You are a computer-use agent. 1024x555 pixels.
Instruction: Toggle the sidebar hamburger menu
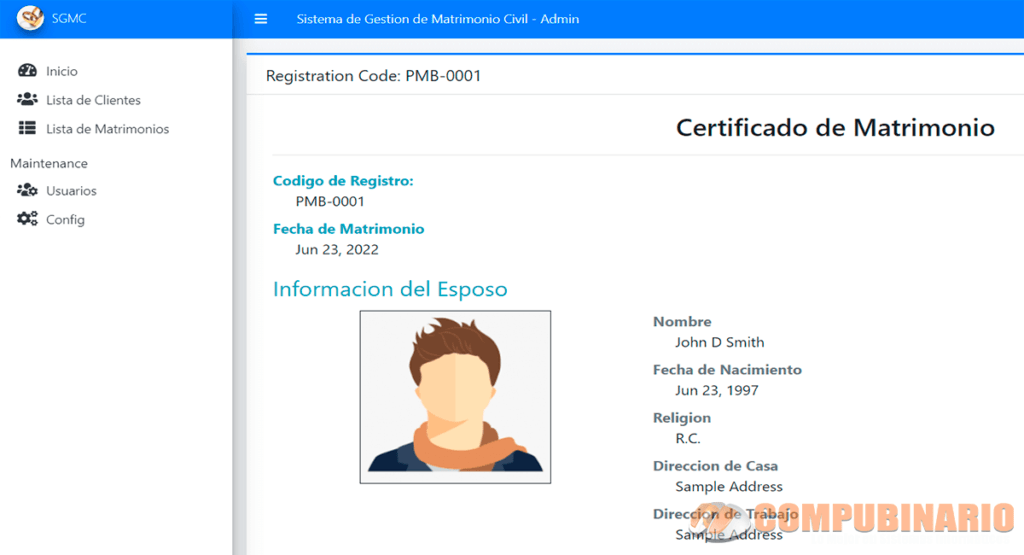(261, 19)
